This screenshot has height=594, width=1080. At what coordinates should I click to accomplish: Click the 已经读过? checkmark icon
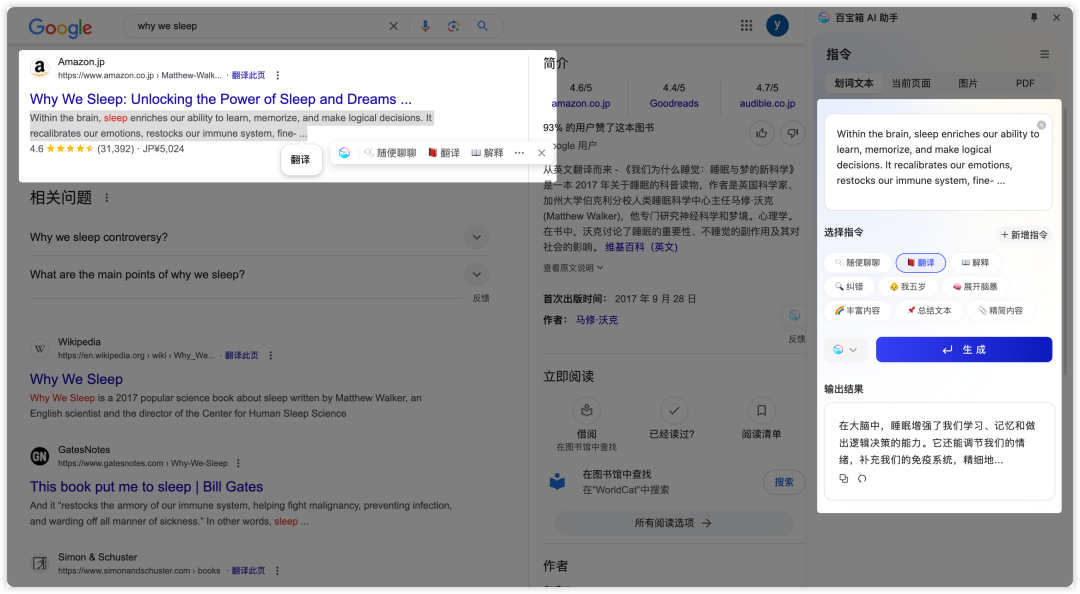coord(674,411)
